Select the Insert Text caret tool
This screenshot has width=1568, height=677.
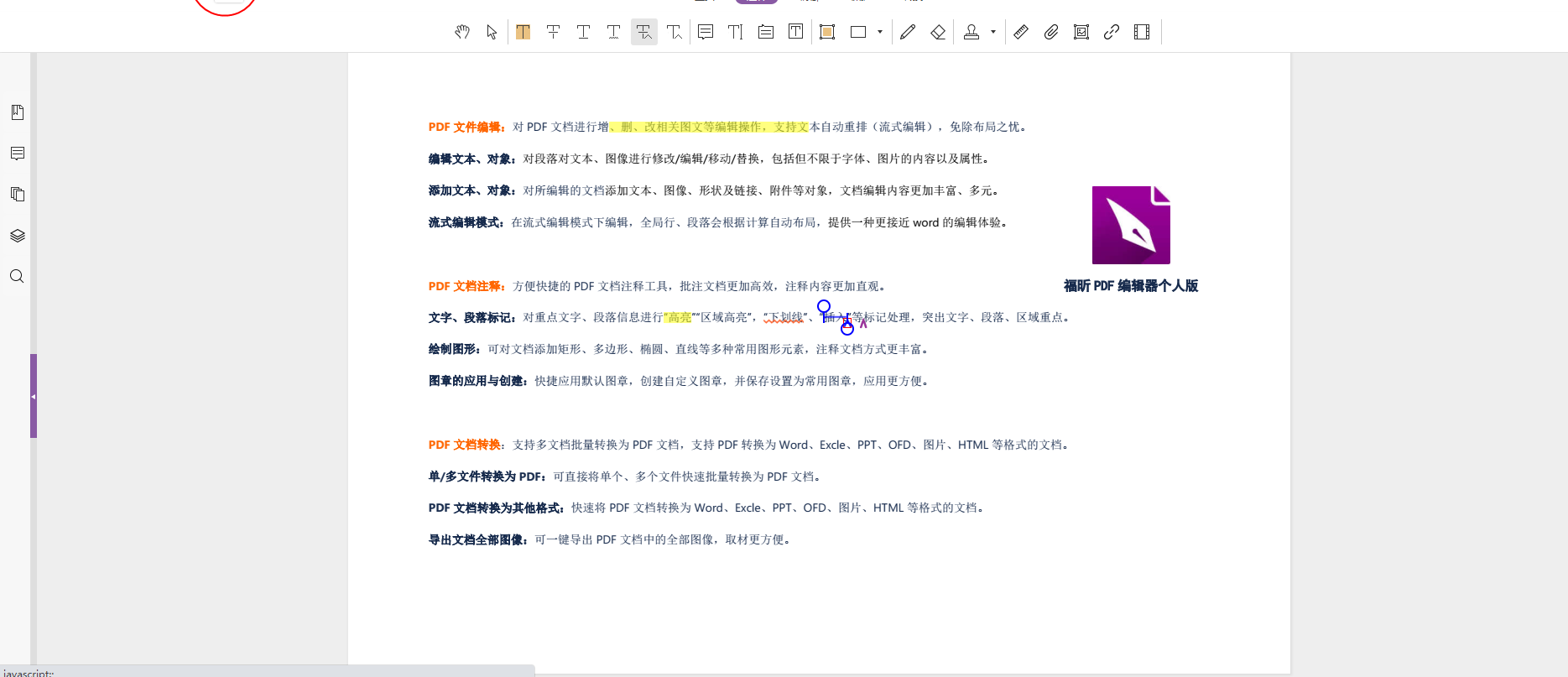674,32
